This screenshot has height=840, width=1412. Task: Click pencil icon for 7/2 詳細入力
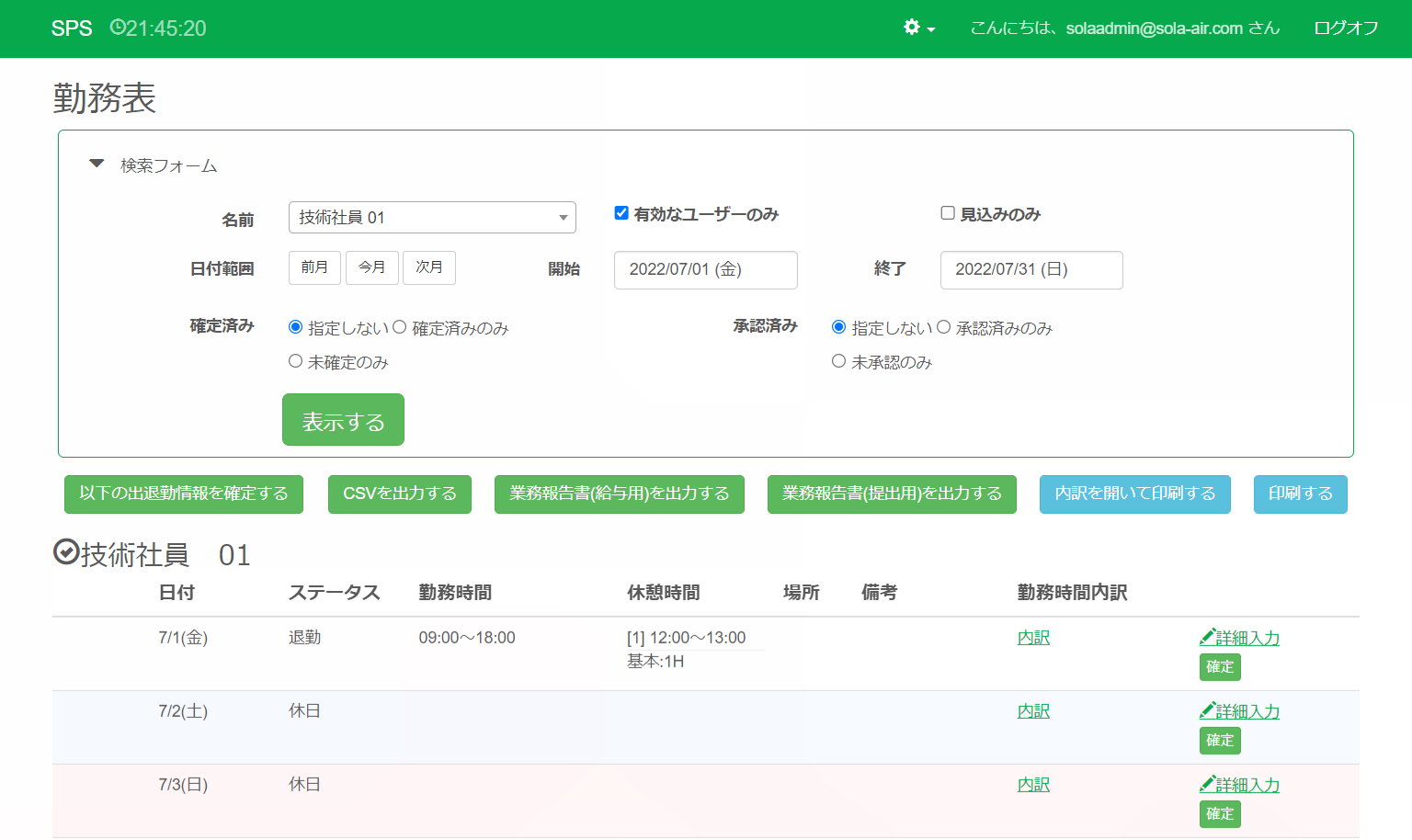(x=1207, y=710)
